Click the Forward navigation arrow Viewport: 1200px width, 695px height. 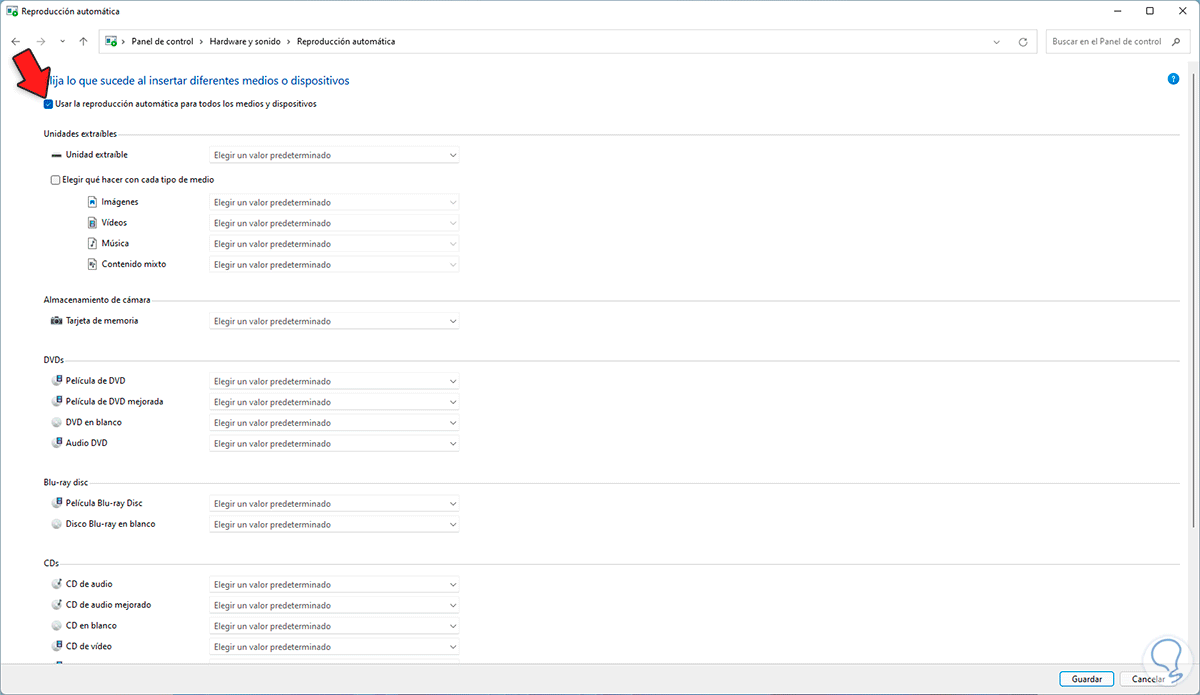click(40, 42)
